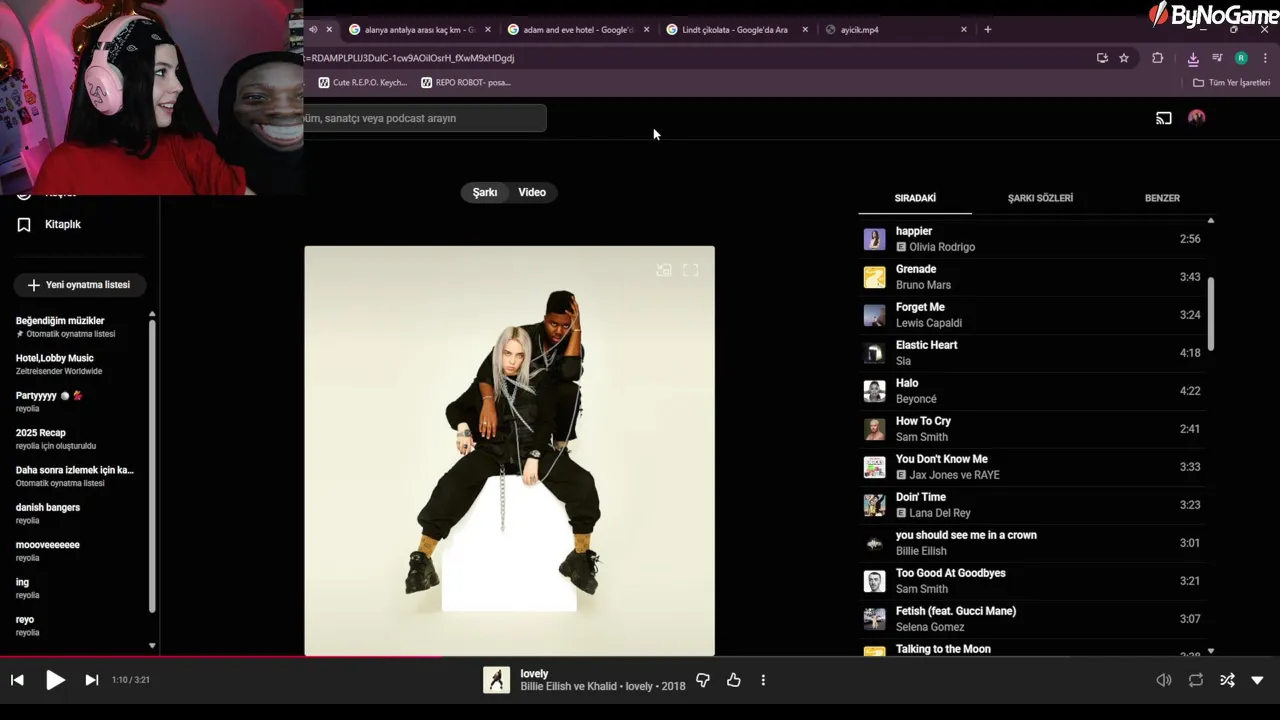The height and width of the screenshot is (720, 1280).
Task: Switch to Şarkı mode
Action: click(485, 192)
